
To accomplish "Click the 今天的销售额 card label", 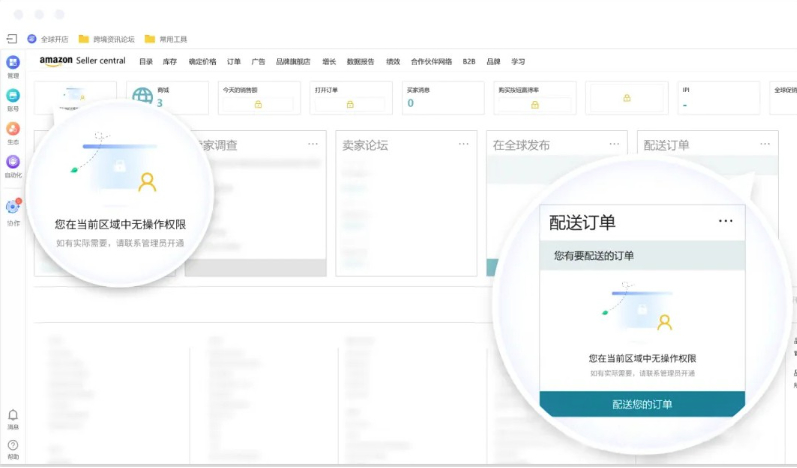I will pyautogui.click(x=240, y=90).
